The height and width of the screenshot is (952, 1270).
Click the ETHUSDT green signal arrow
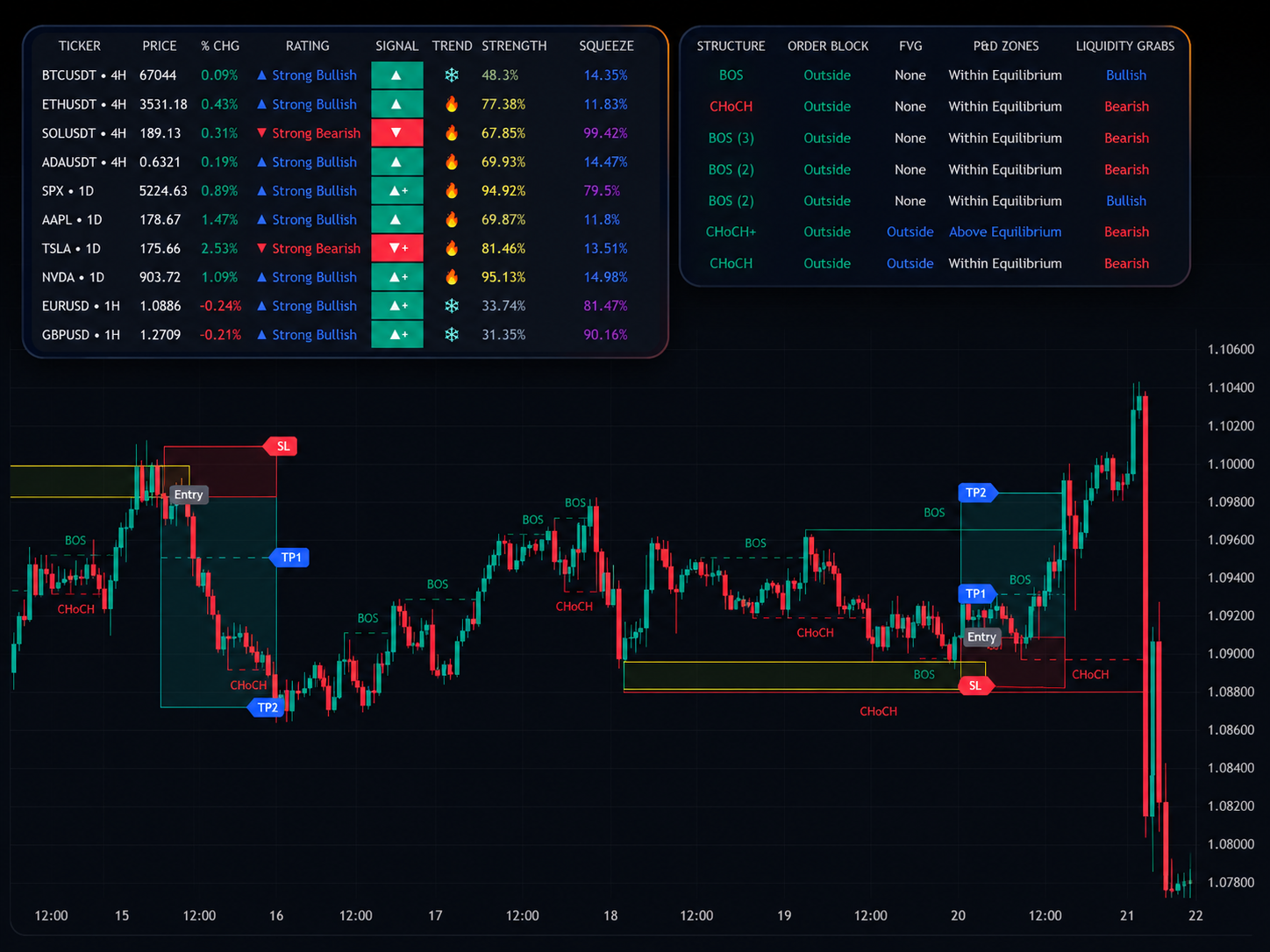tap(396, 104)
